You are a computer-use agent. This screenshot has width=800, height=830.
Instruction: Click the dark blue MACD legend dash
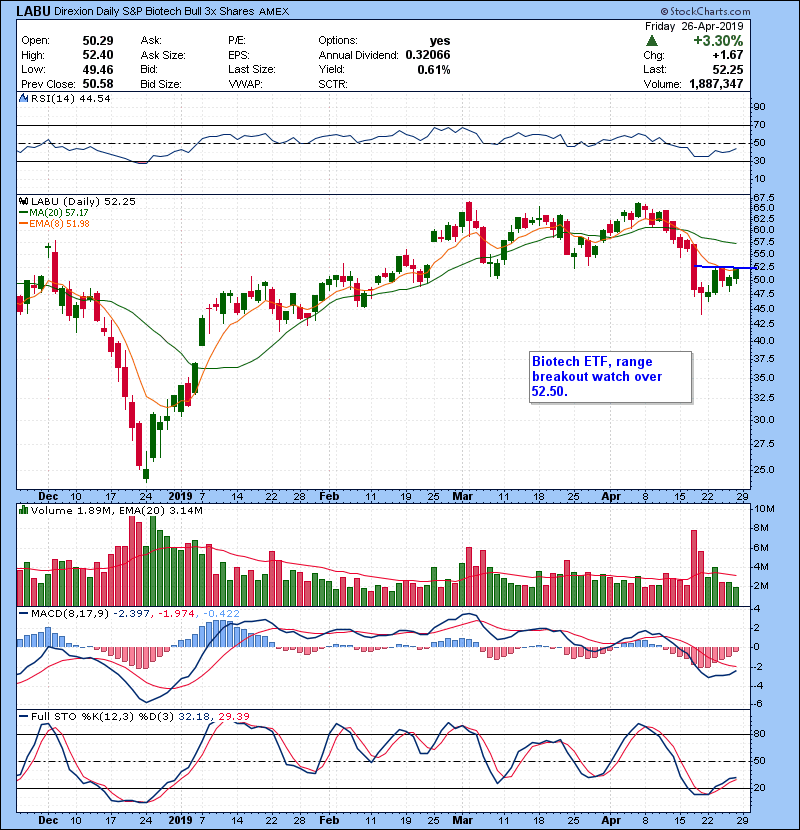point(23,614)
